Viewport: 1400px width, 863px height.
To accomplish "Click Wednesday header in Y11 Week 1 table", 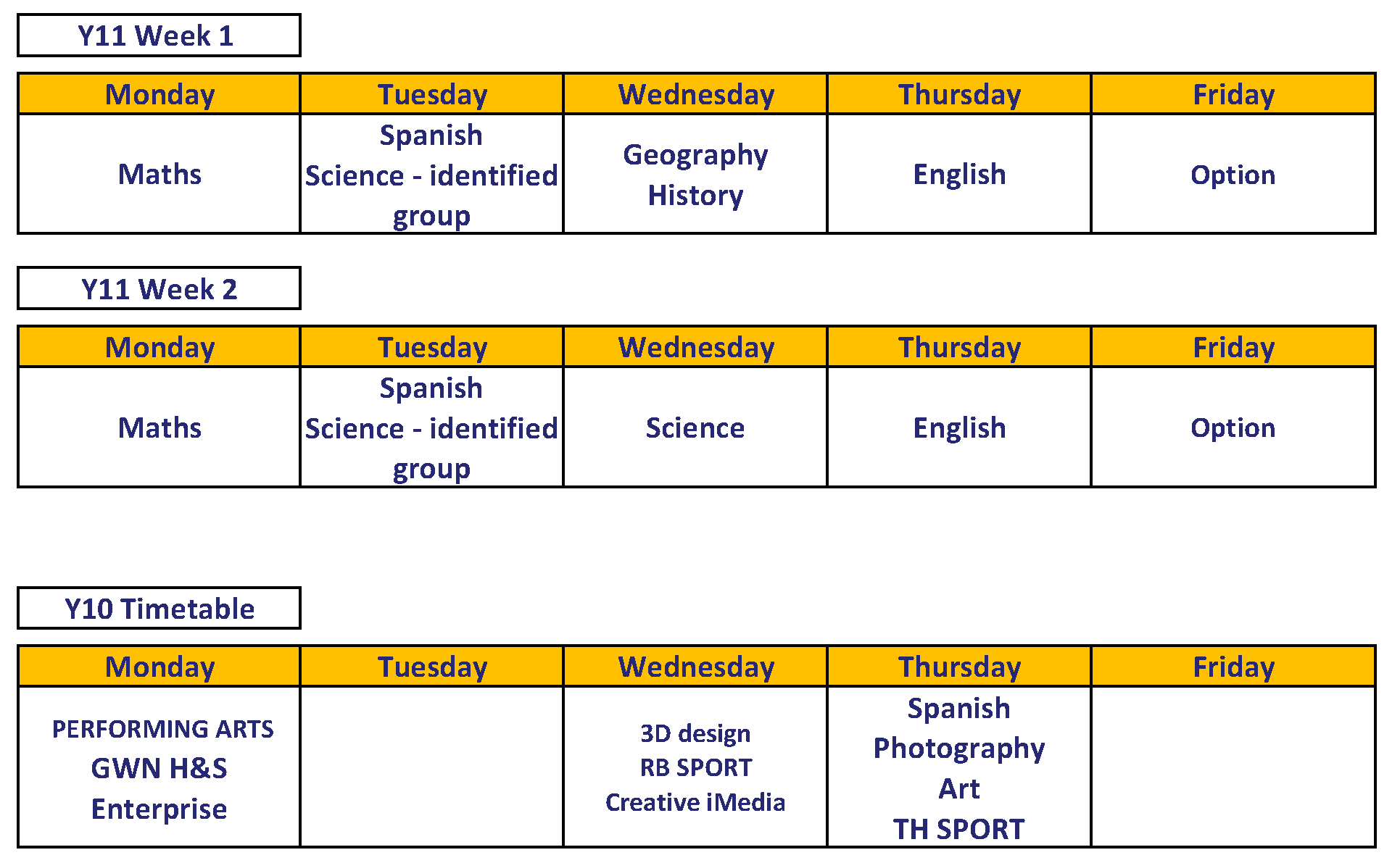I will [695, 94].
